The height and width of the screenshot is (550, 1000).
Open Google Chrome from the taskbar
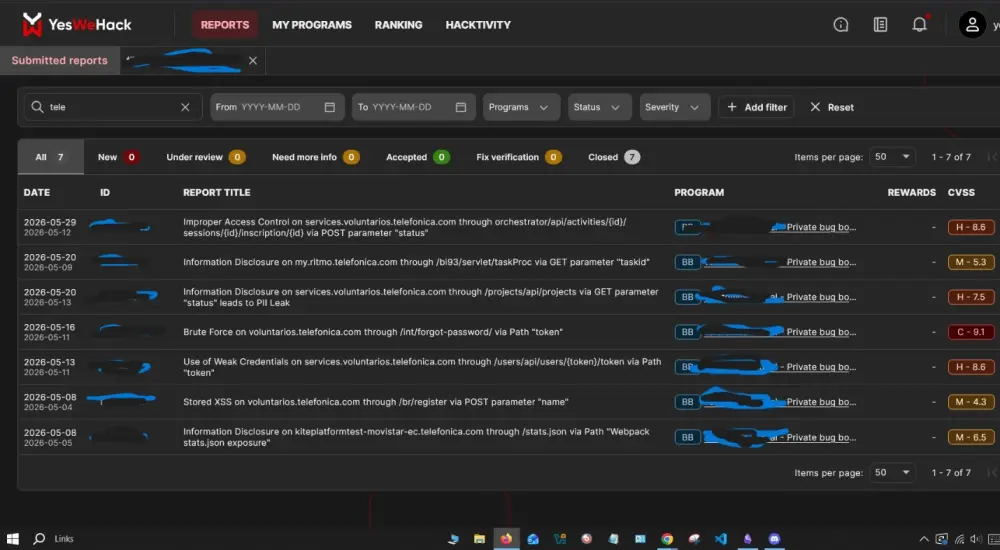tap(666, 539)
